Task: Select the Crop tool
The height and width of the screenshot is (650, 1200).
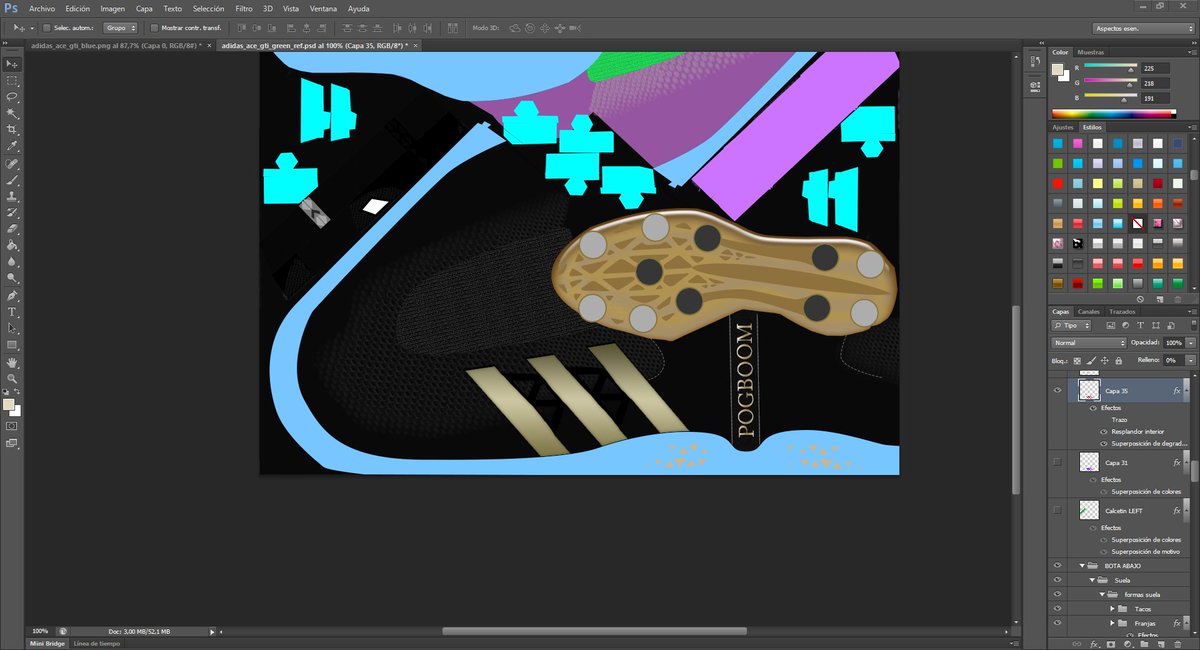Action: coord(12,129)
